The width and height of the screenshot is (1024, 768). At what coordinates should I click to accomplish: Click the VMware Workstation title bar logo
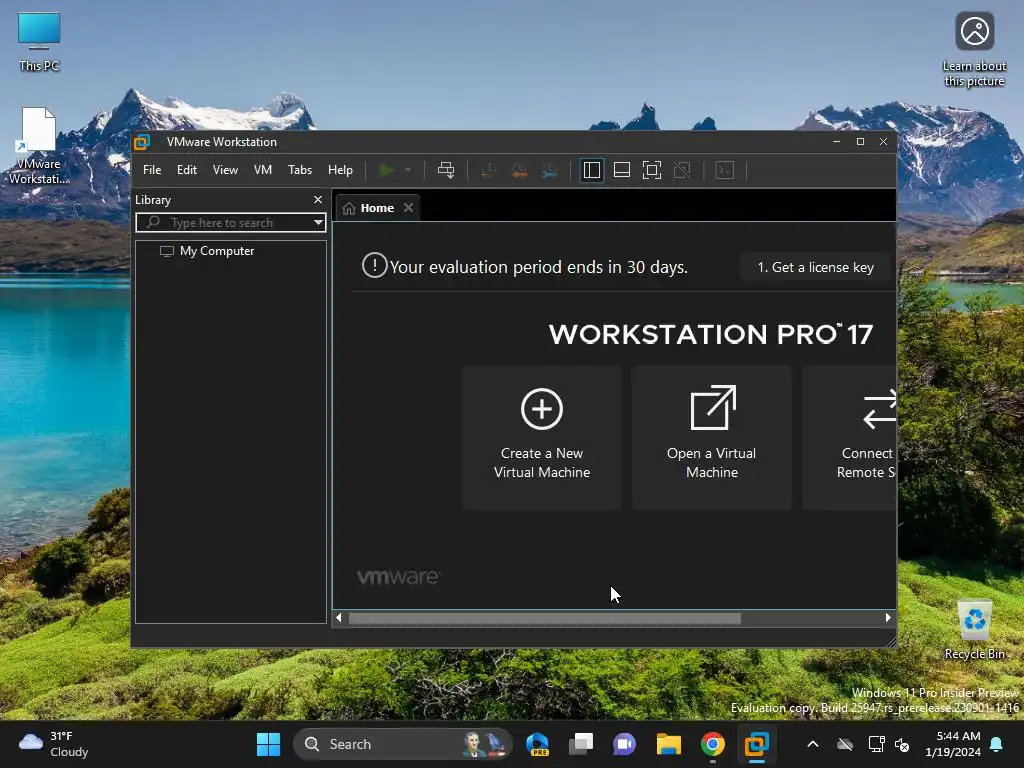click(142, 142)
